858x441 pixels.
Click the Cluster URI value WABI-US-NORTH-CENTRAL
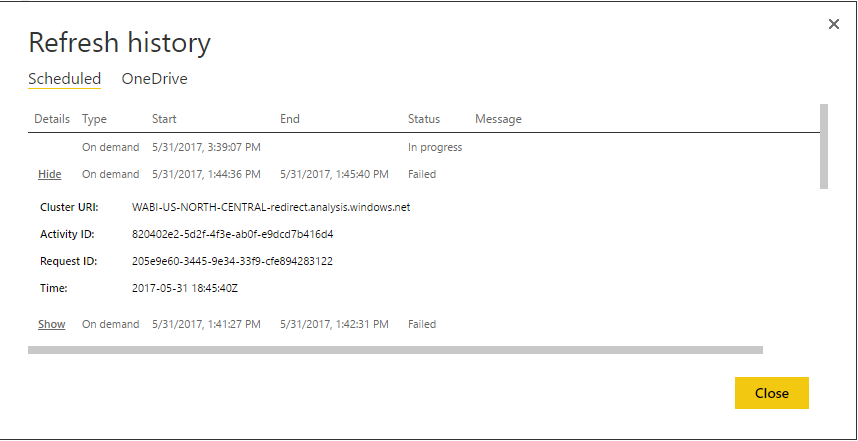271,207
